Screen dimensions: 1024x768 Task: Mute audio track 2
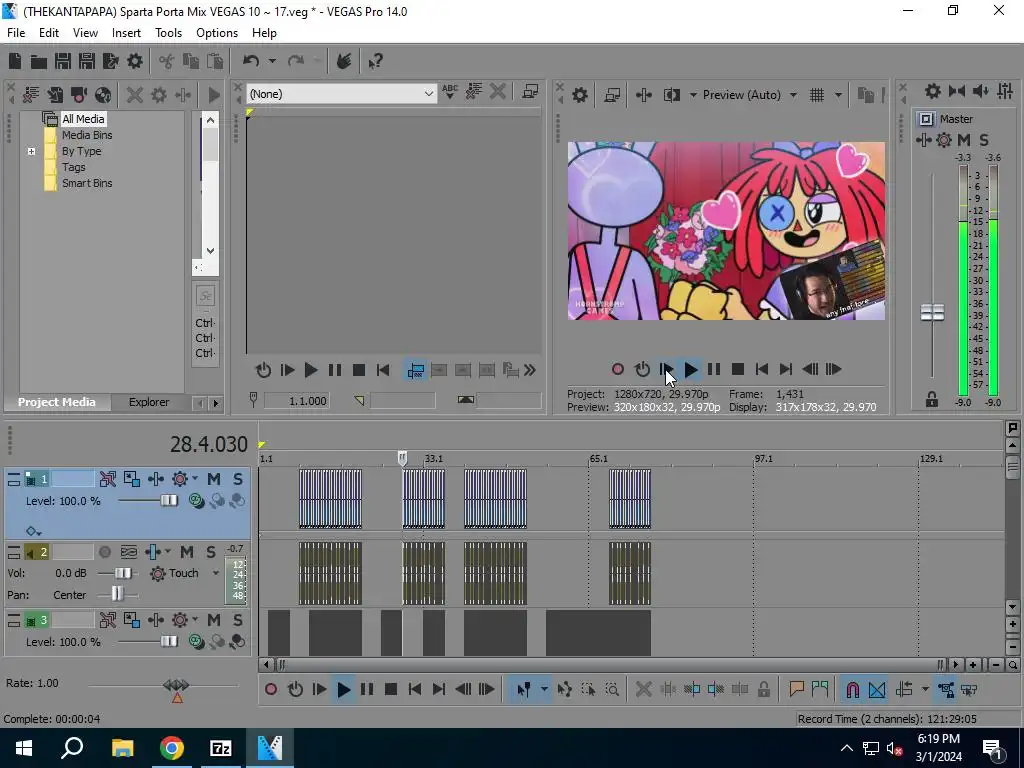point(187,552)
